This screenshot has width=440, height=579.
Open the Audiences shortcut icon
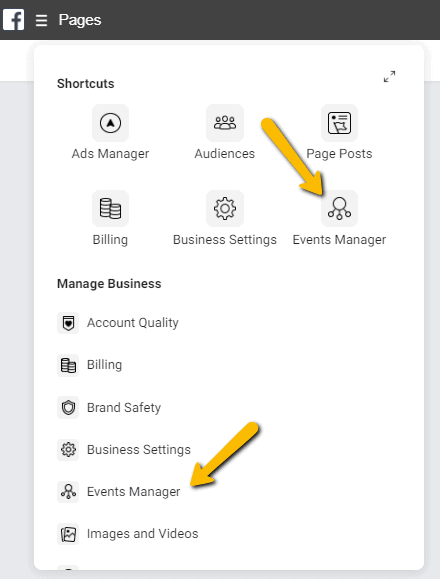pos(225,123)
